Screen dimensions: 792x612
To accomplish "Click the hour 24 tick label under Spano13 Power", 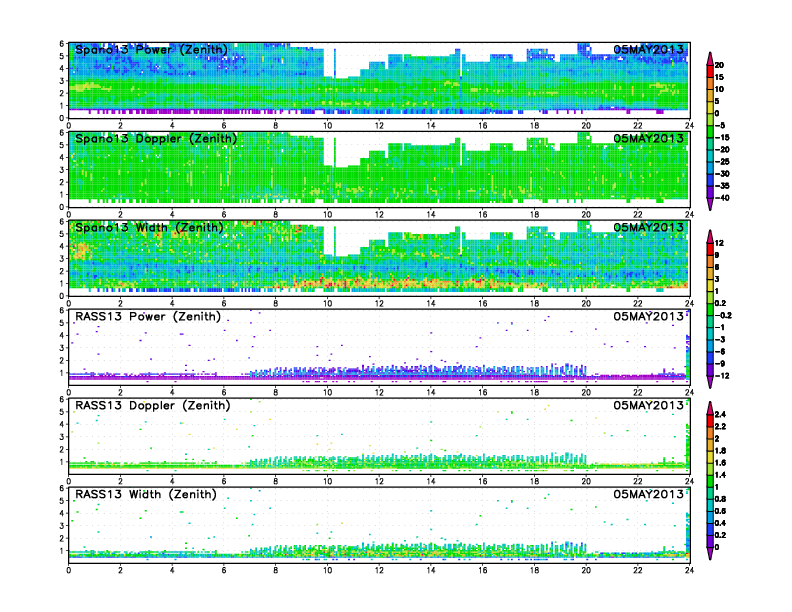I will click(x=689, y=125).
